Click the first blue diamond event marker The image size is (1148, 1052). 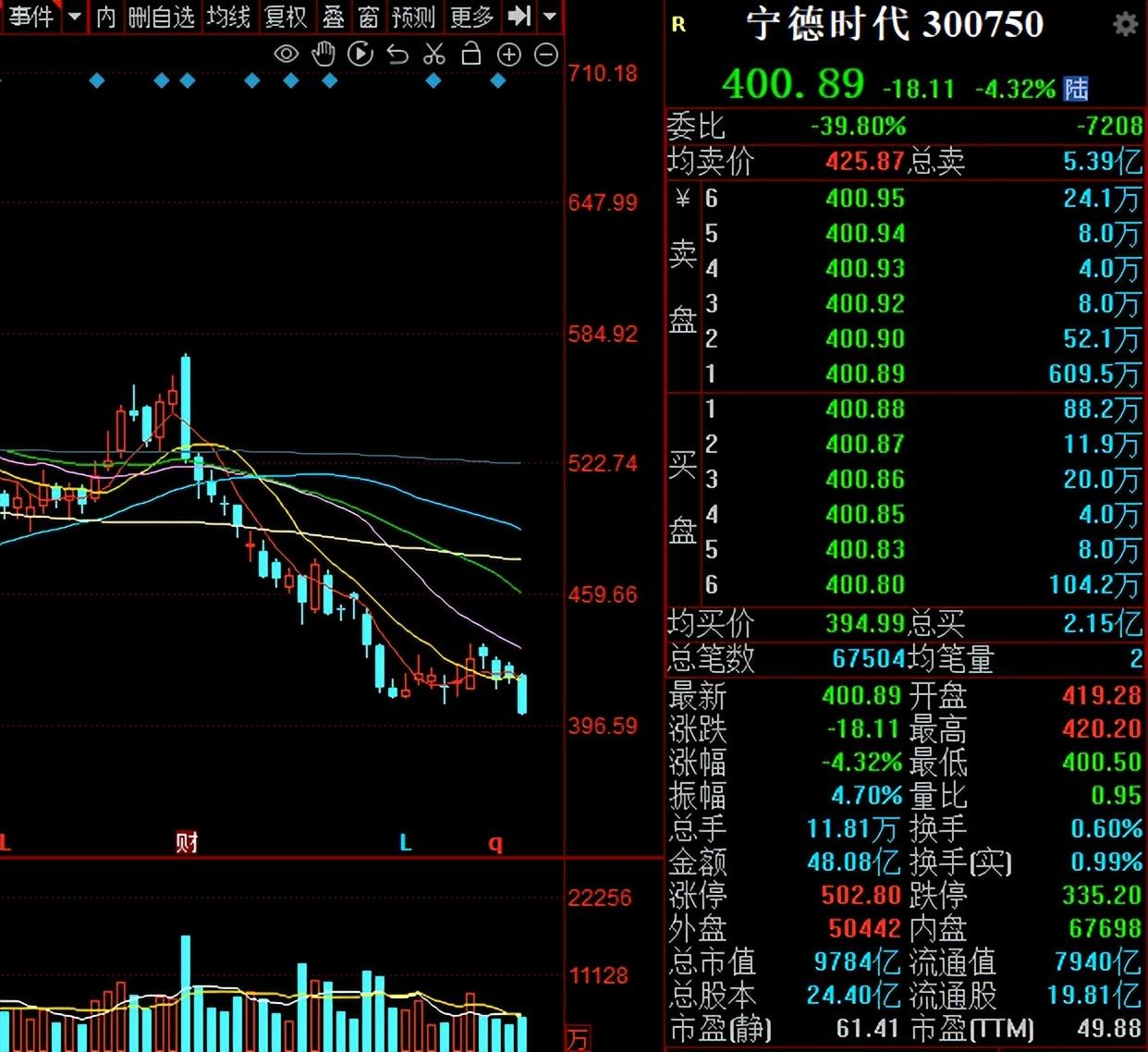coord(97,81)
